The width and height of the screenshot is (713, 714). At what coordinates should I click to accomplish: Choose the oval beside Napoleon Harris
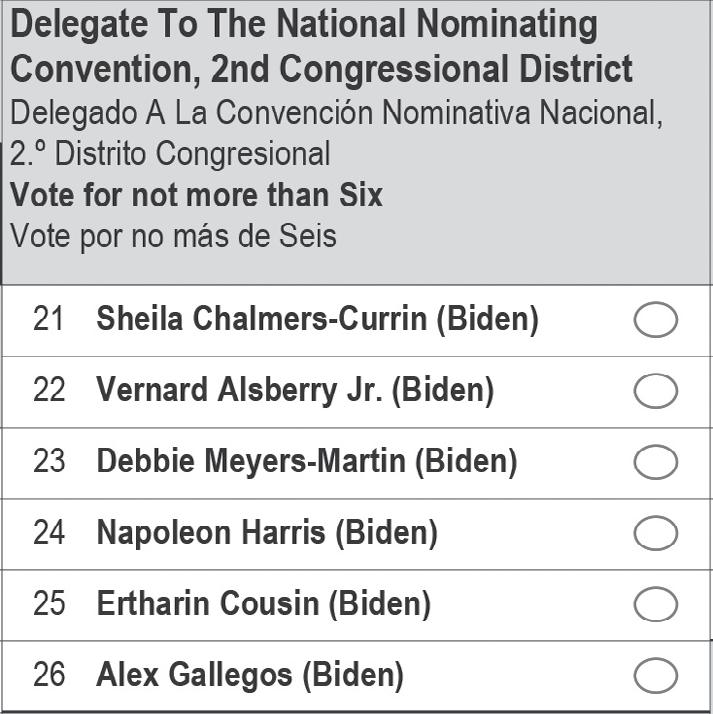pos(656,534)
